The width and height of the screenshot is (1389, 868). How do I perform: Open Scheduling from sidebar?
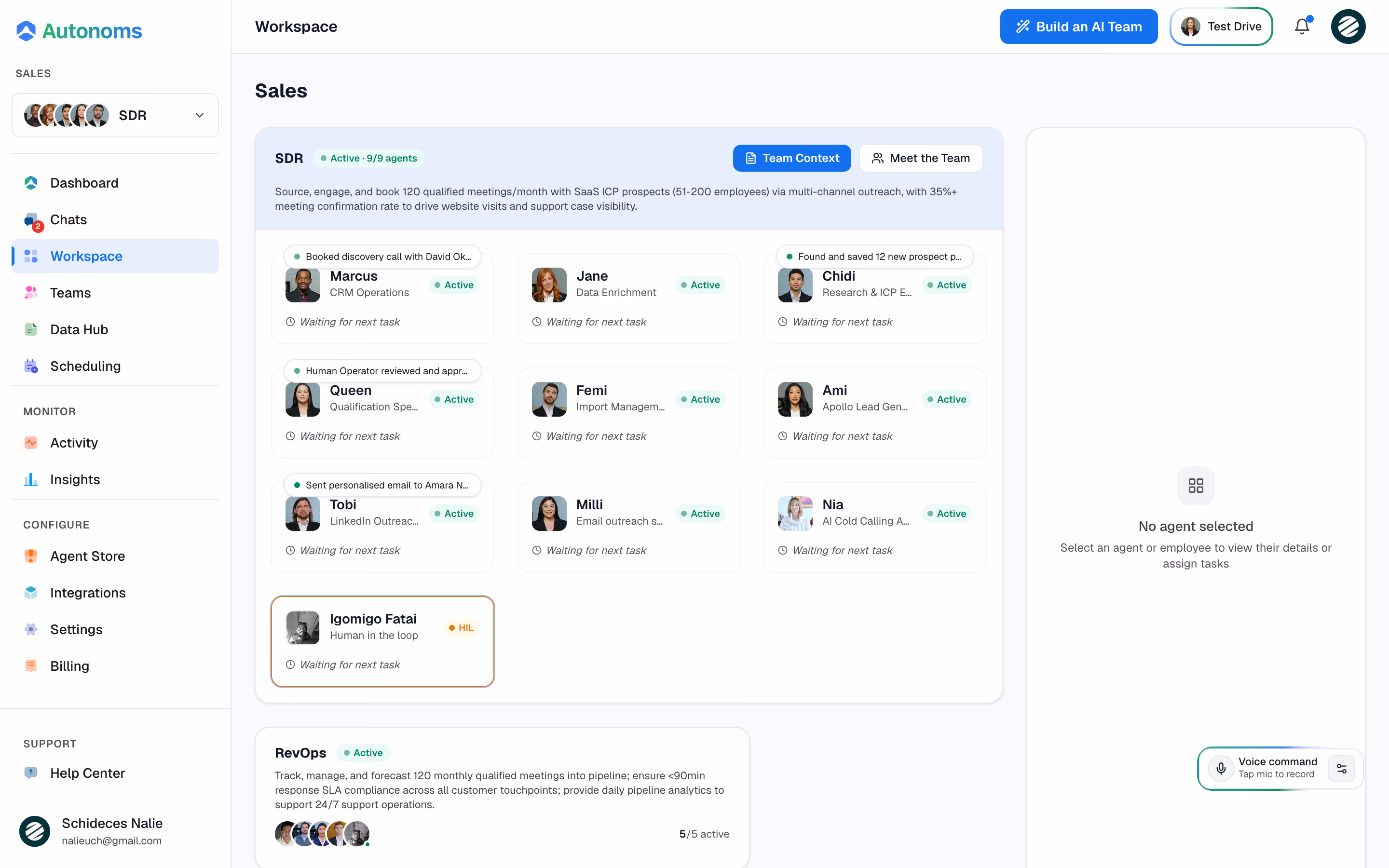[x=115, y=366]
